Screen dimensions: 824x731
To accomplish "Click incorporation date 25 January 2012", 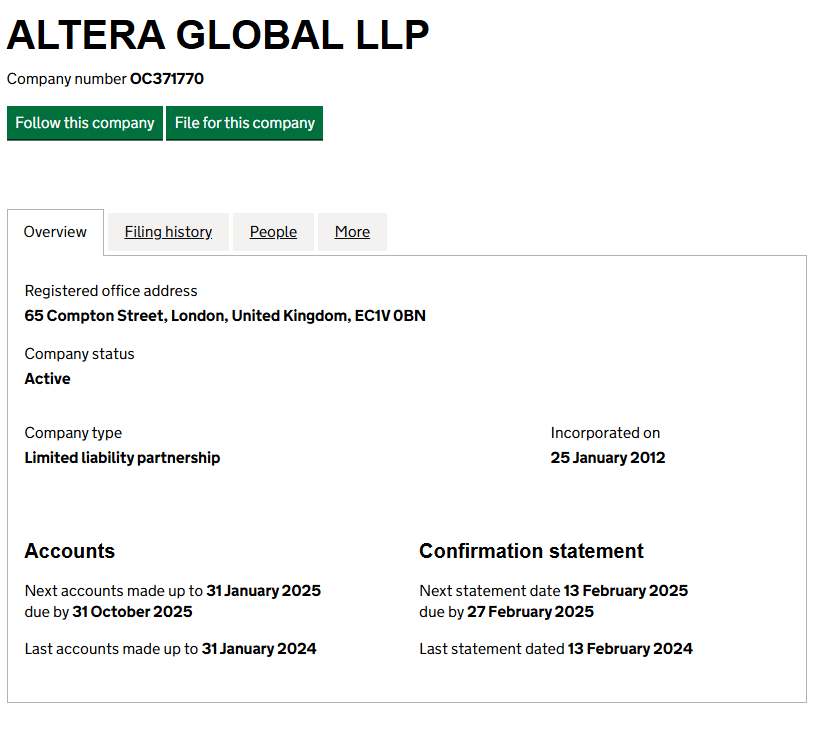I will tap(608, 458).
